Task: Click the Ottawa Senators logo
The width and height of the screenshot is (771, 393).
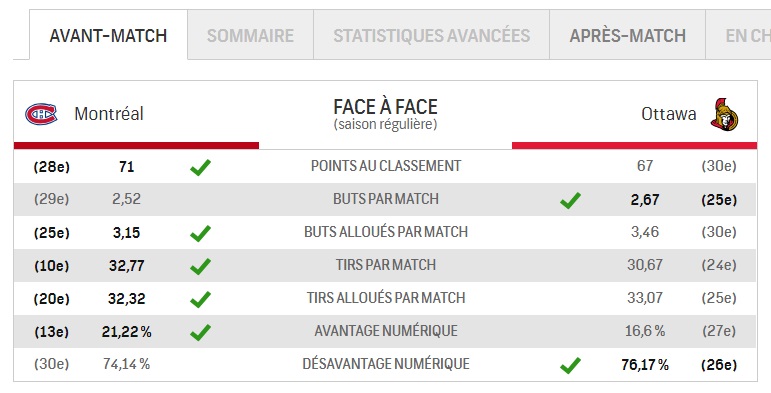Action: pos(724,114)
